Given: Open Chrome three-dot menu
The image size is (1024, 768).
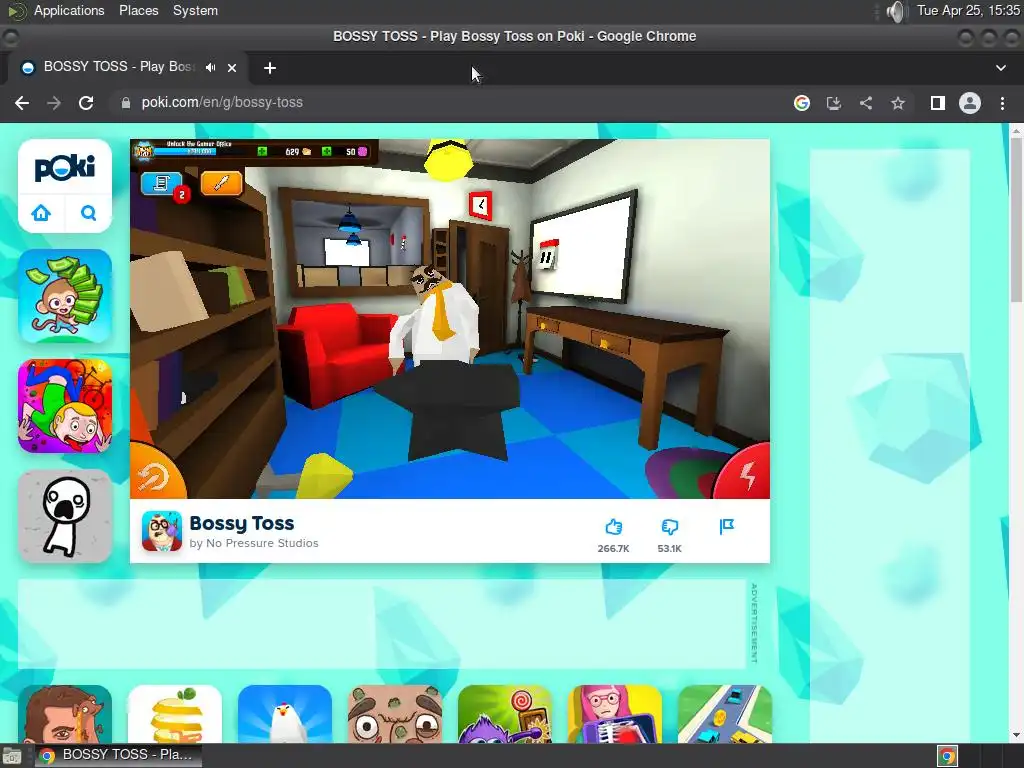Looking at the screenshot, I should click(x=1002, y=103).
